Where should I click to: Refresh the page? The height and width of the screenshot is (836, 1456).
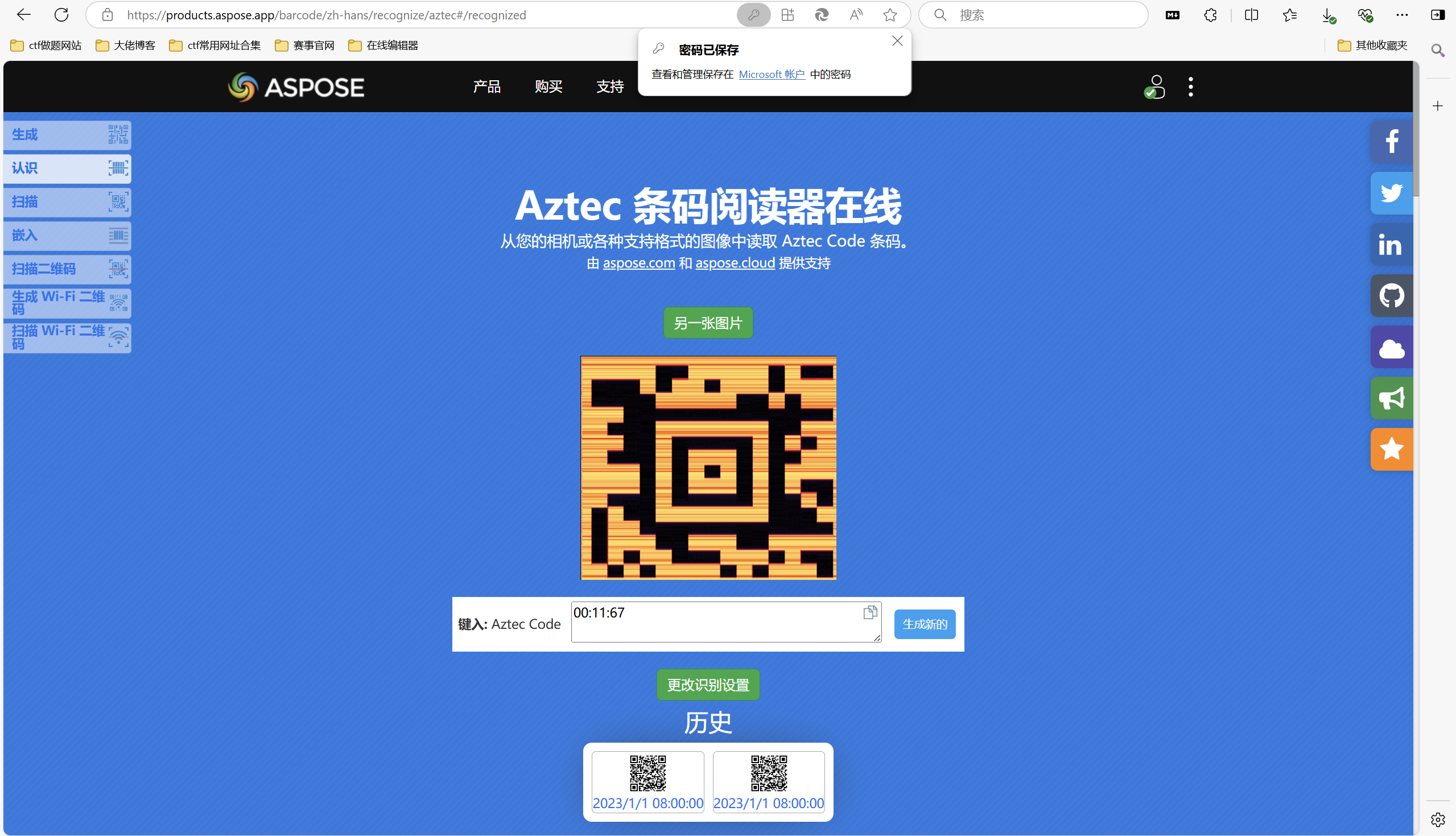click(61, 15)
